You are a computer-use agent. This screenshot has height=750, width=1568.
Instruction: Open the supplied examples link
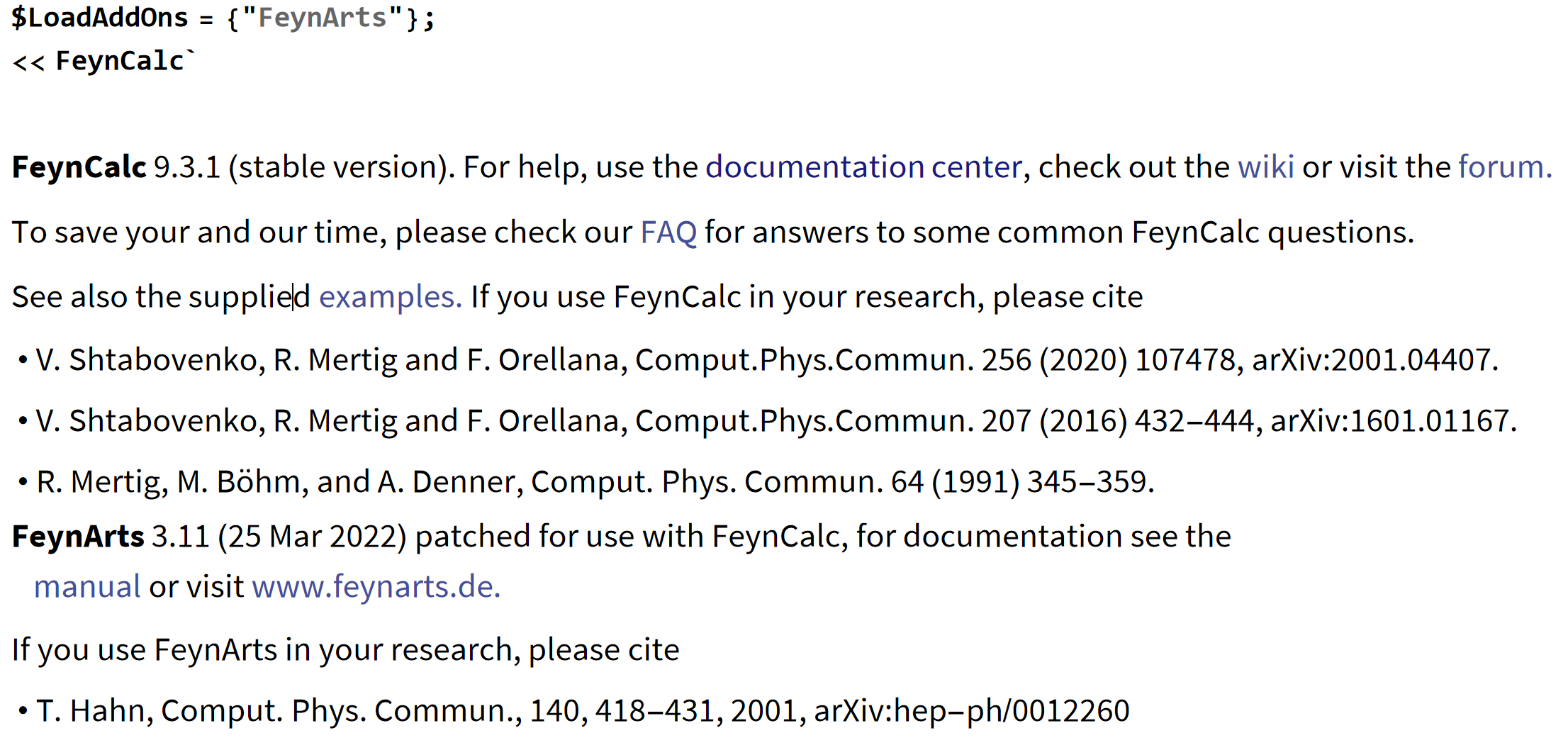tap(389, 297)
